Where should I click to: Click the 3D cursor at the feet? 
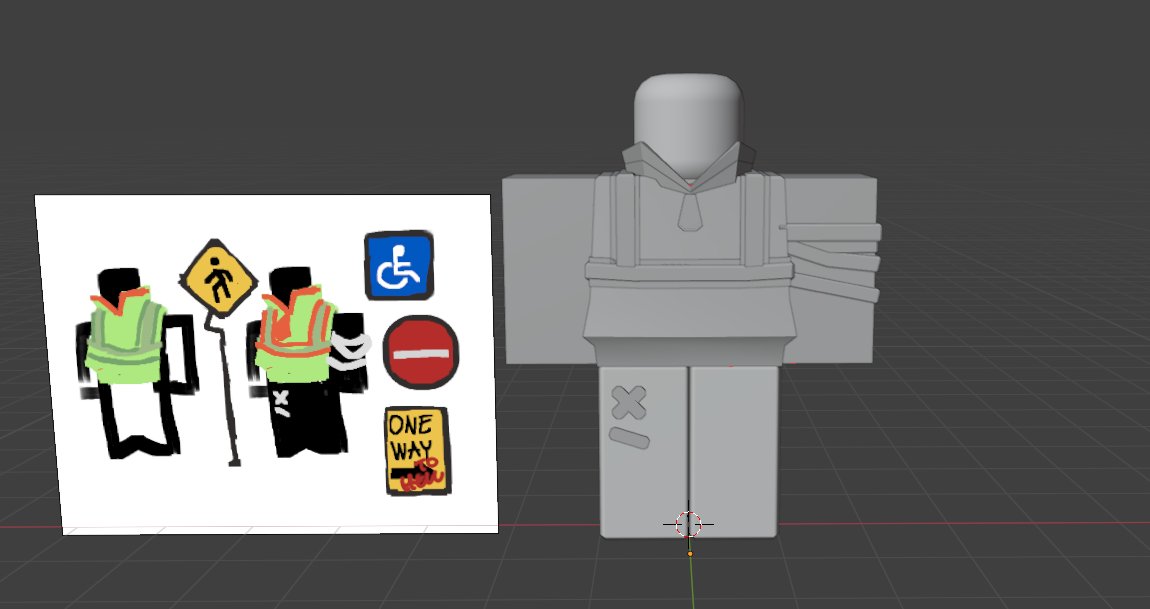tap(689, 524)
